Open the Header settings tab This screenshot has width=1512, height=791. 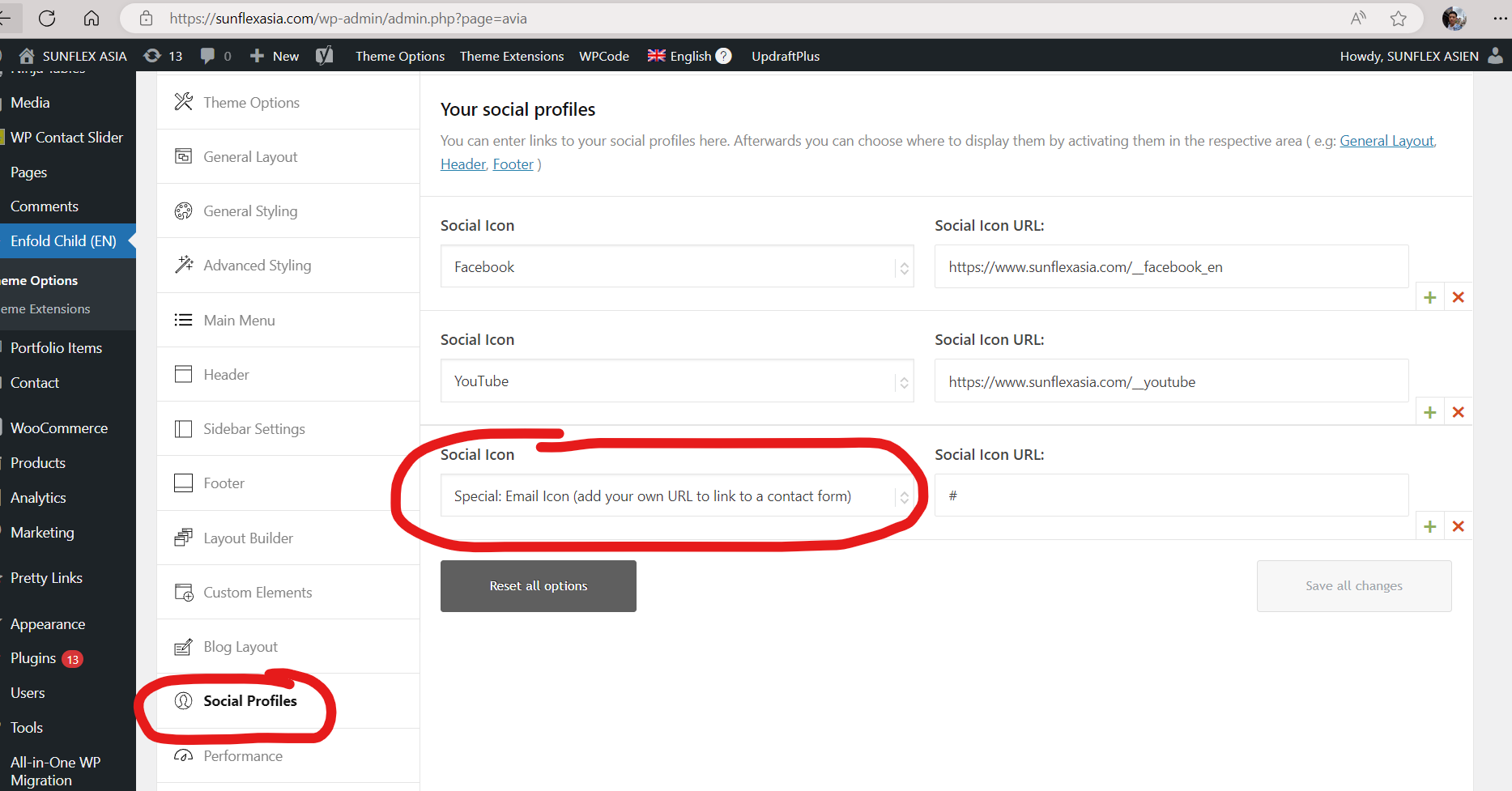(288, 374)
